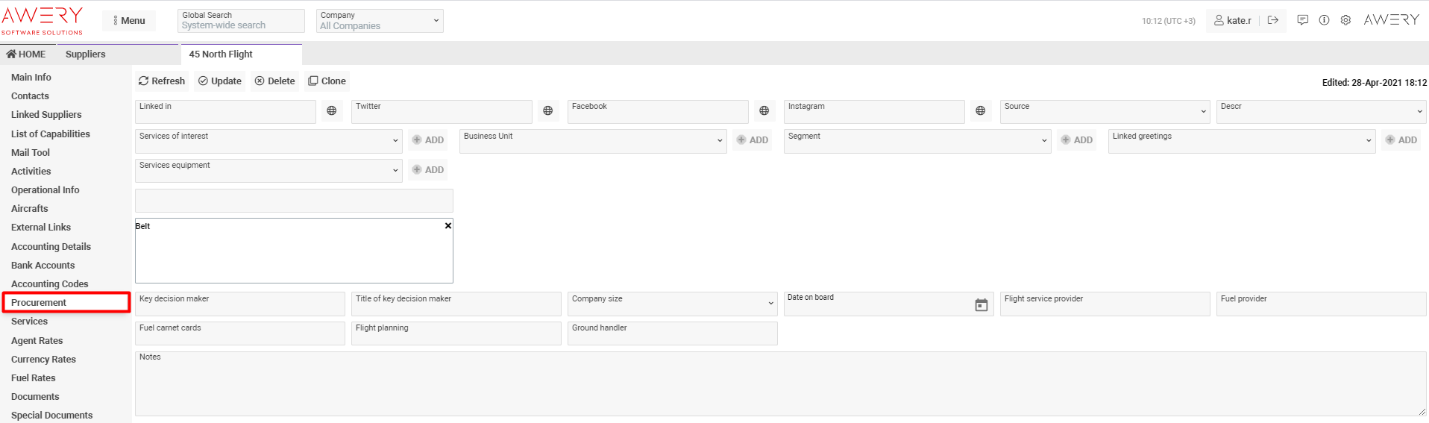Click the globe icon beside Twitter field
This screenshot has height=423, width=1429.
click(x=548, y=111)
